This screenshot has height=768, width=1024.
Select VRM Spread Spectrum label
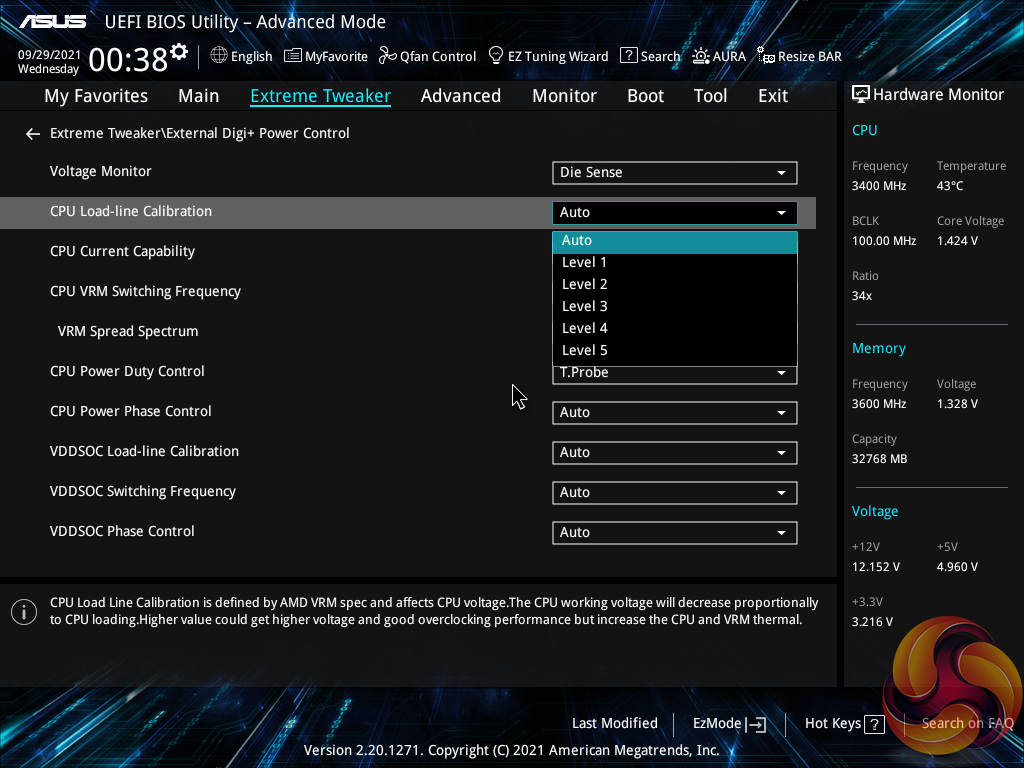[x=128, y=332]
